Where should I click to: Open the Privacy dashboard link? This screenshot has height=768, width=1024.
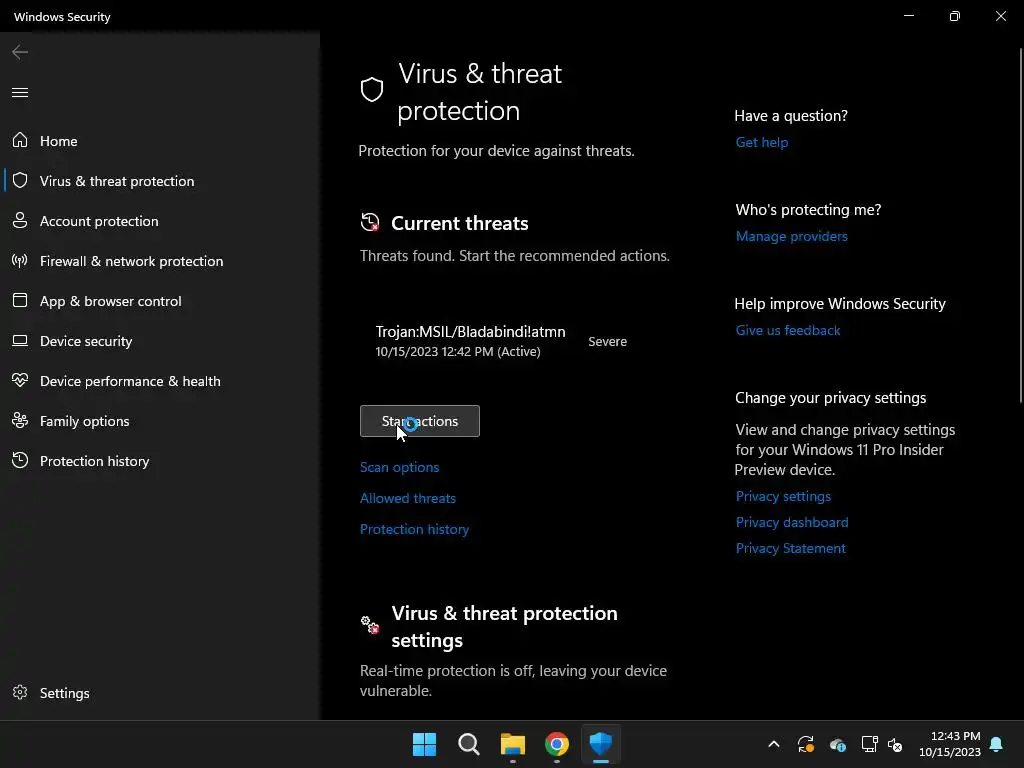[792, 522]
